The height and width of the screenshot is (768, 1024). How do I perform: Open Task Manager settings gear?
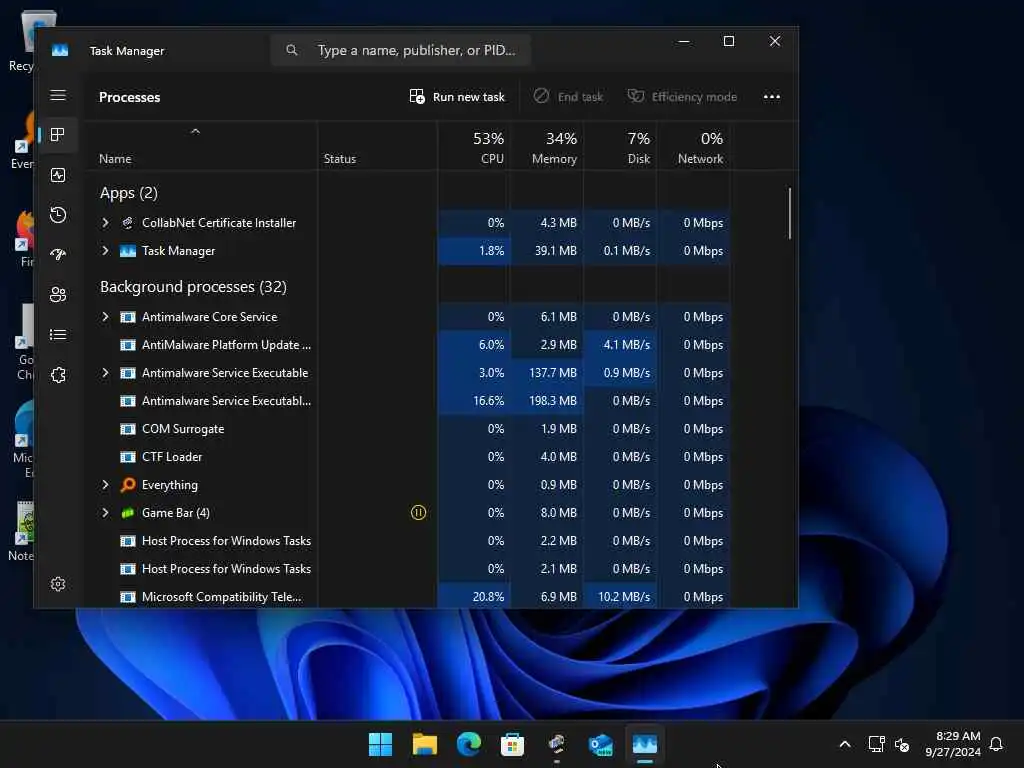coord(58,584)
